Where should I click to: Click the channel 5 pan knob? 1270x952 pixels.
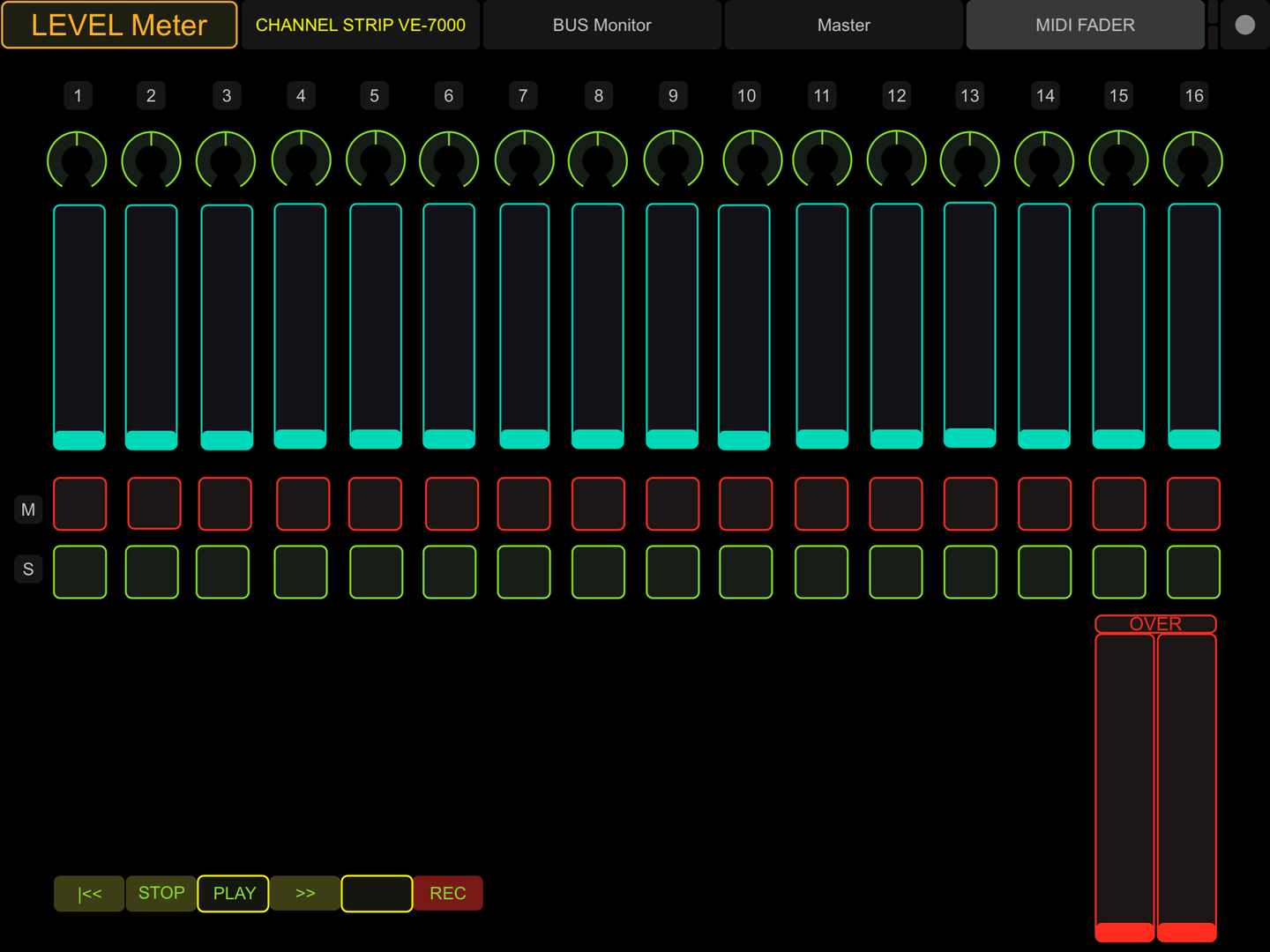(376, 160)
